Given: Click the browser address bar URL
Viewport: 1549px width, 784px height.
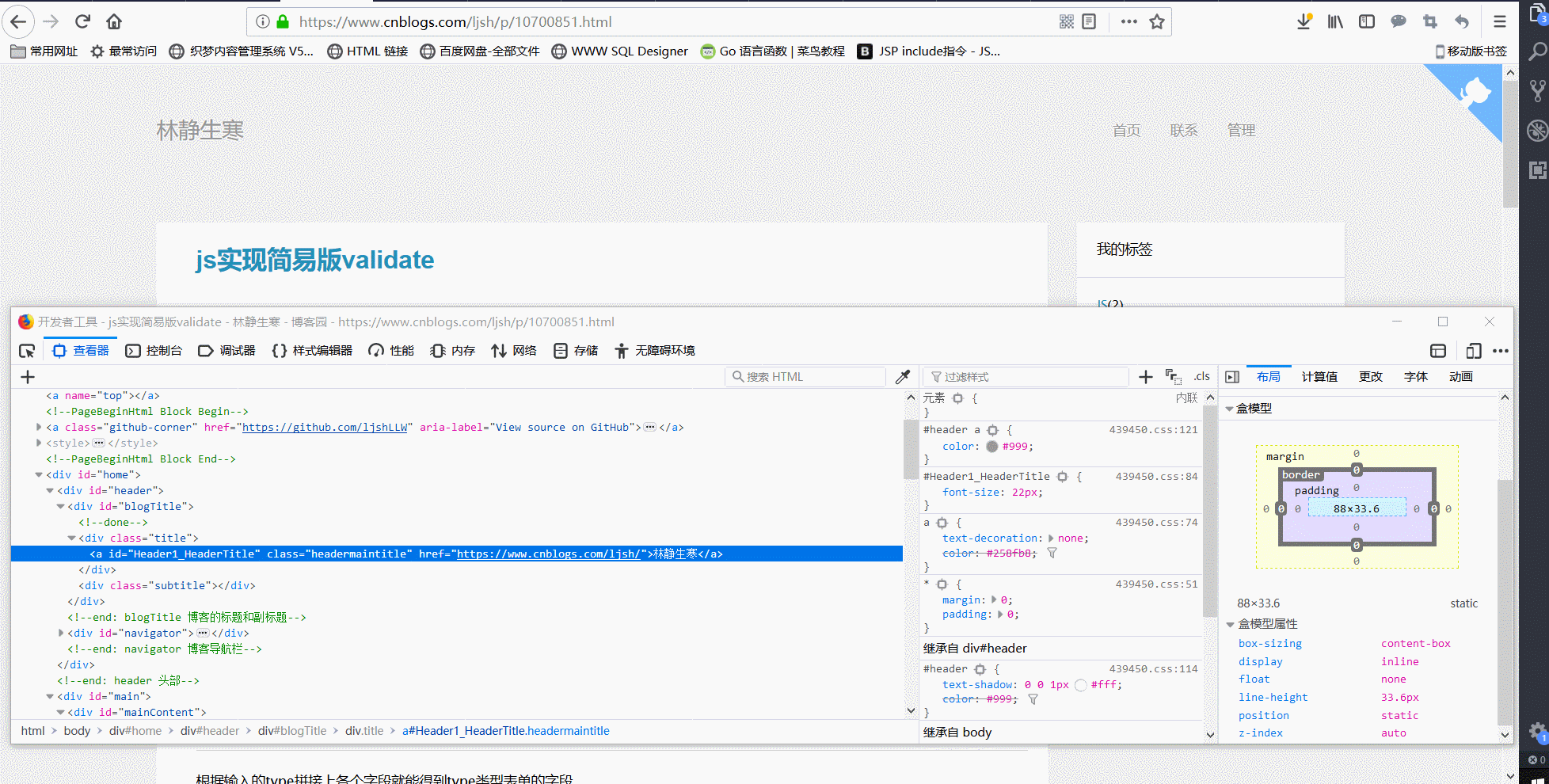Looking at the screenshot, I should click(x=455, y=22).
